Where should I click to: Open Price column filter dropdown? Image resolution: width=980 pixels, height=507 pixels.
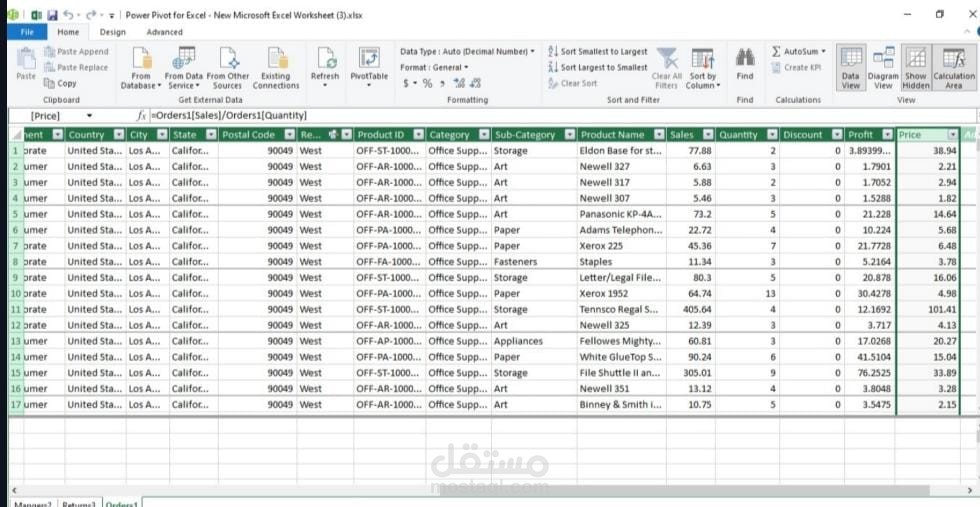coord(952,135)
